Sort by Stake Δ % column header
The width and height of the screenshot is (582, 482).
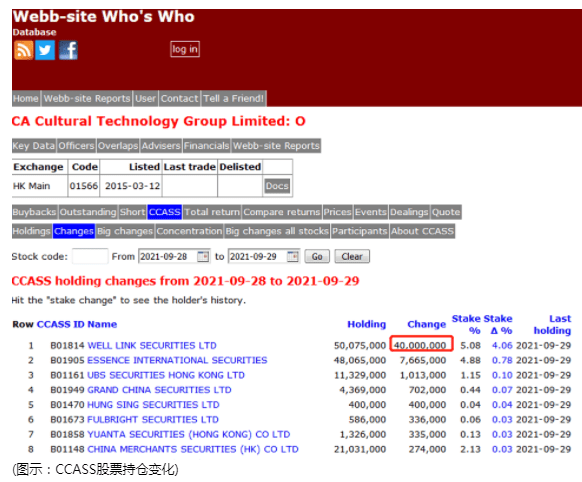pyautogui.click(x=498, y=324)
